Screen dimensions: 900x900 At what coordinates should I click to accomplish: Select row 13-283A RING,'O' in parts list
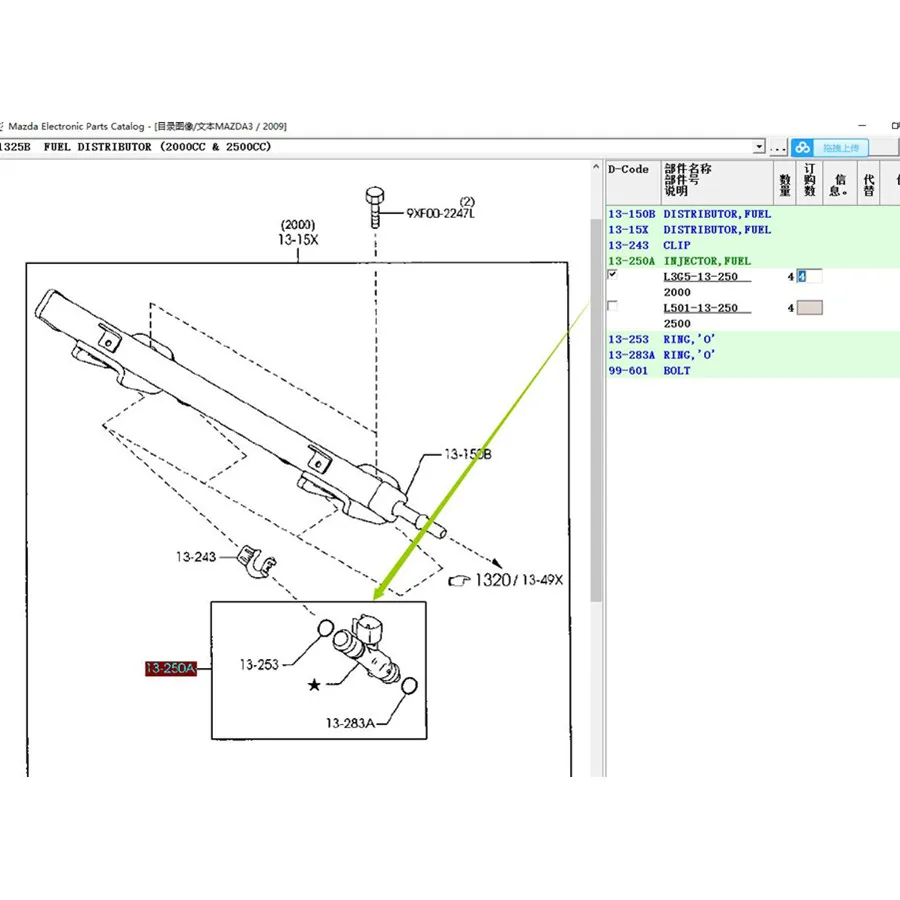752,355
